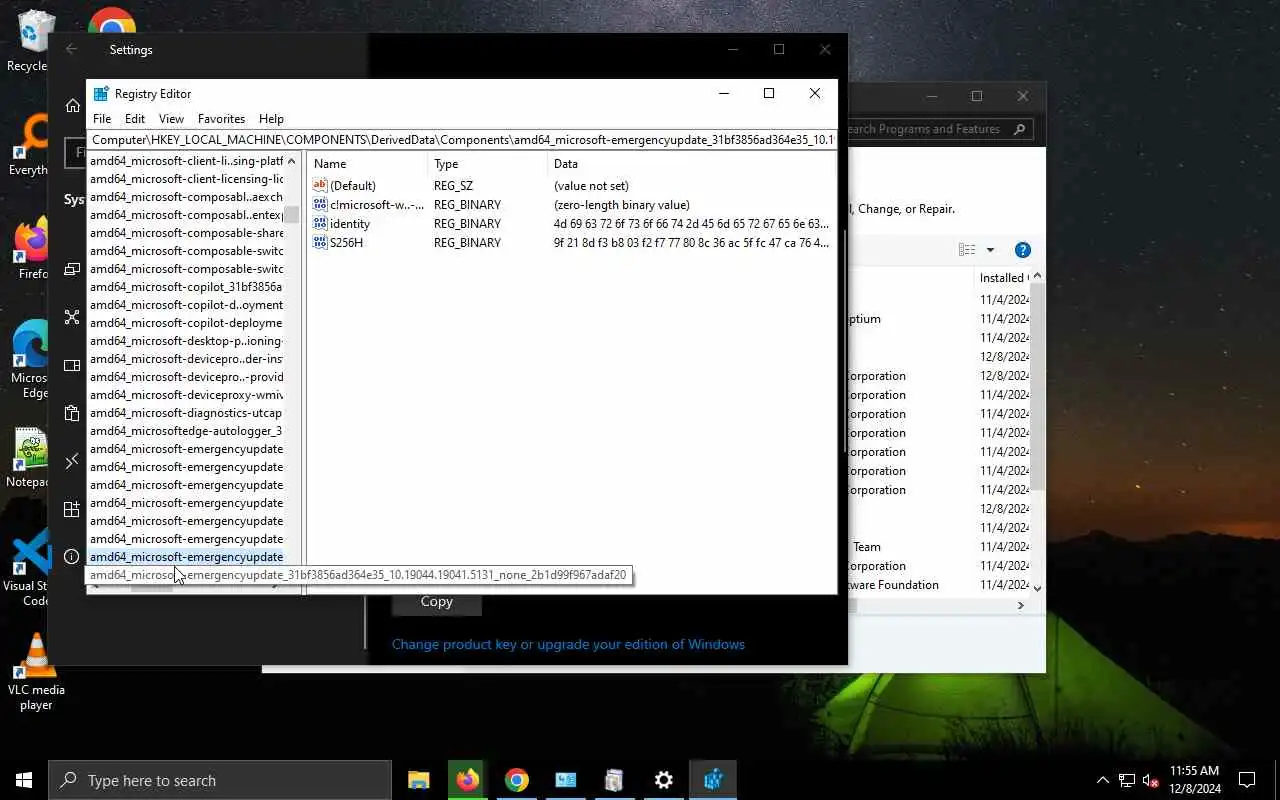Select the Remote Desktop icon in the Settings sidebar
The image size is (1280, 800).
pyautogui.click(x=72, y=461)
